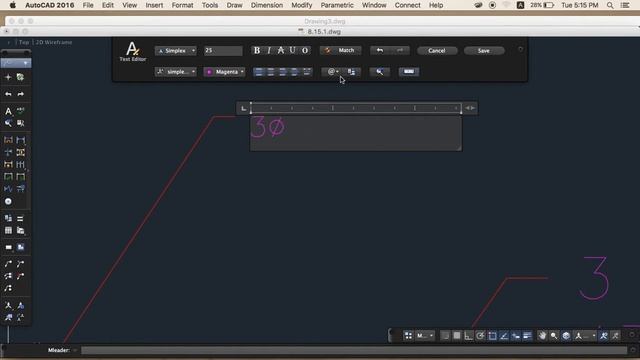Open the Modify menu
The image size is (640, 360).
point(302,5)
